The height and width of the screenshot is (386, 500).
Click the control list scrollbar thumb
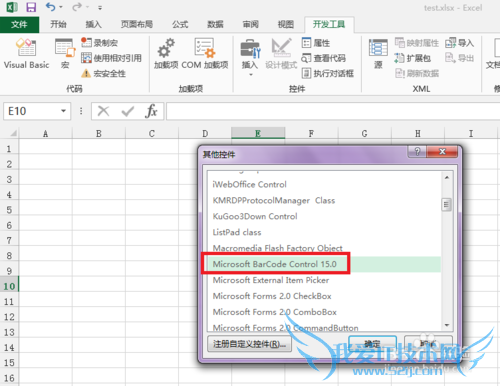[x=447, y=204]
